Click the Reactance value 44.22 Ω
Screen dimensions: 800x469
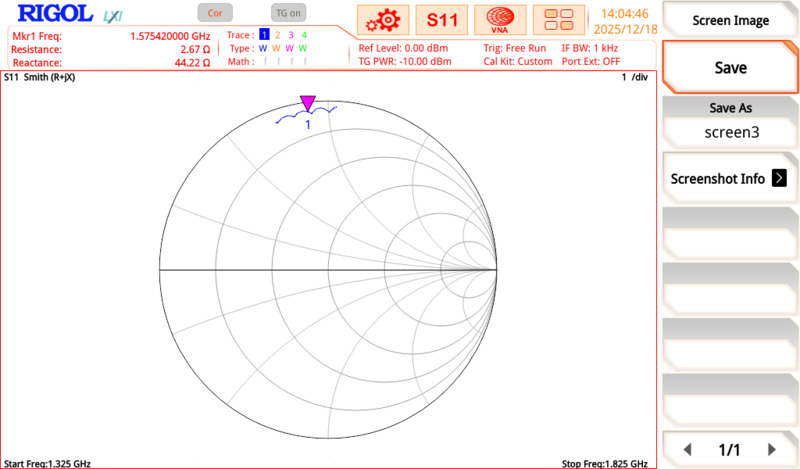pos(192,63)
